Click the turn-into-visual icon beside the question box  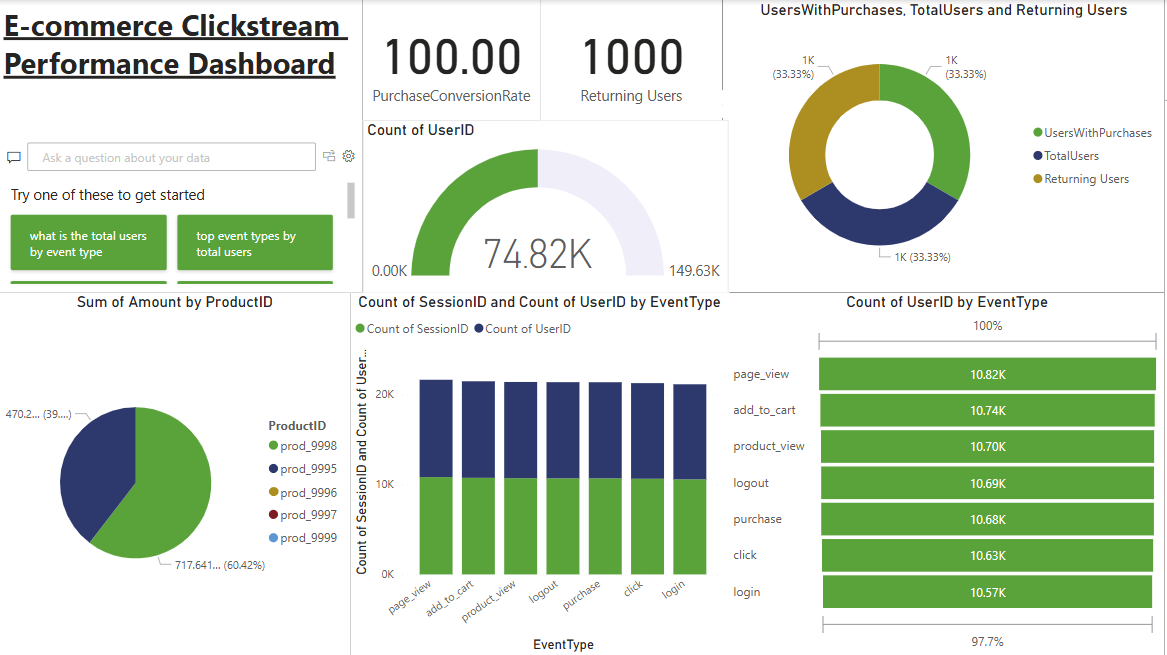(x=330, y=156)
